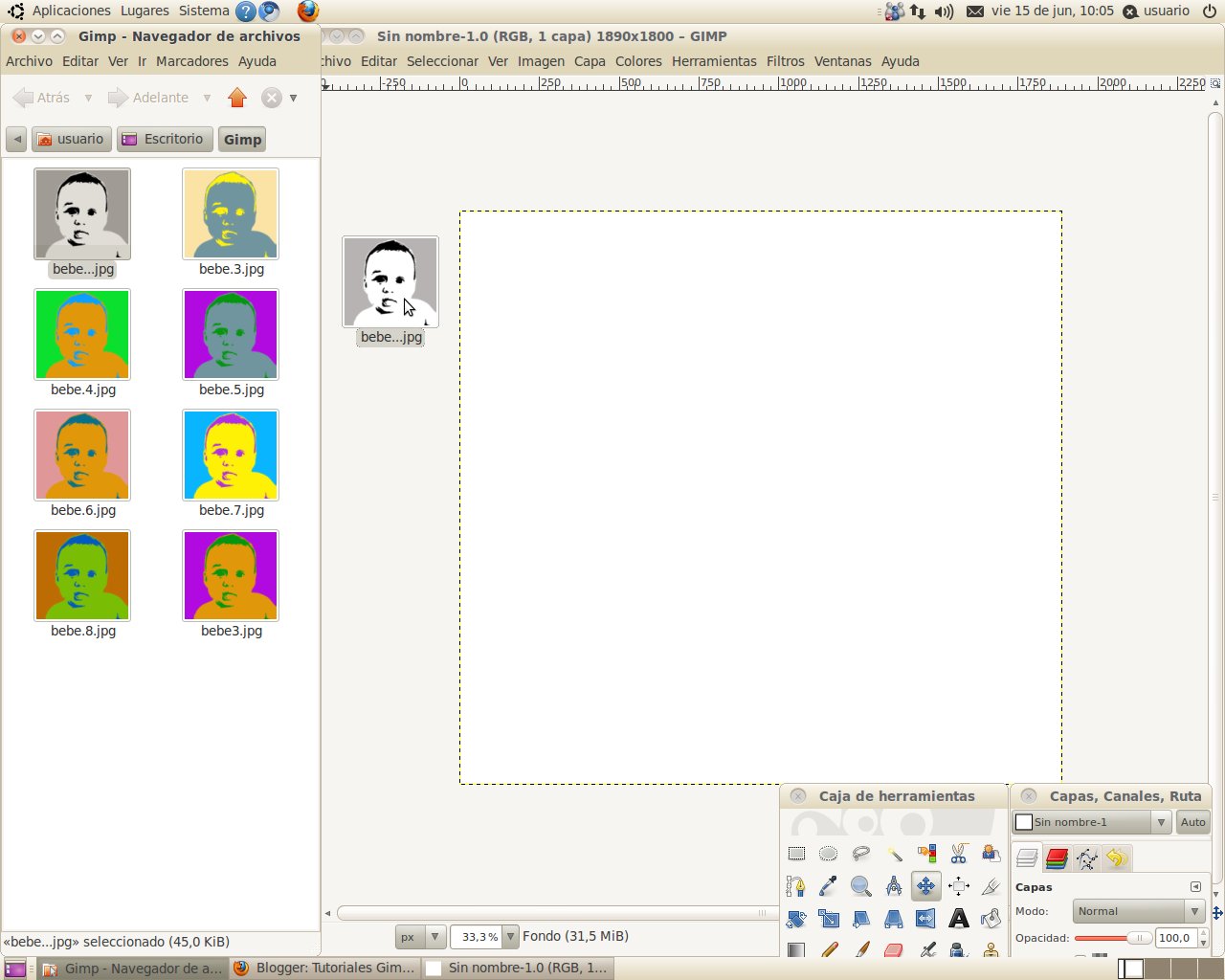Select the Text tool
This screenshot has width=1225, height=980.
pyautogui.click(x=958, y=918)
